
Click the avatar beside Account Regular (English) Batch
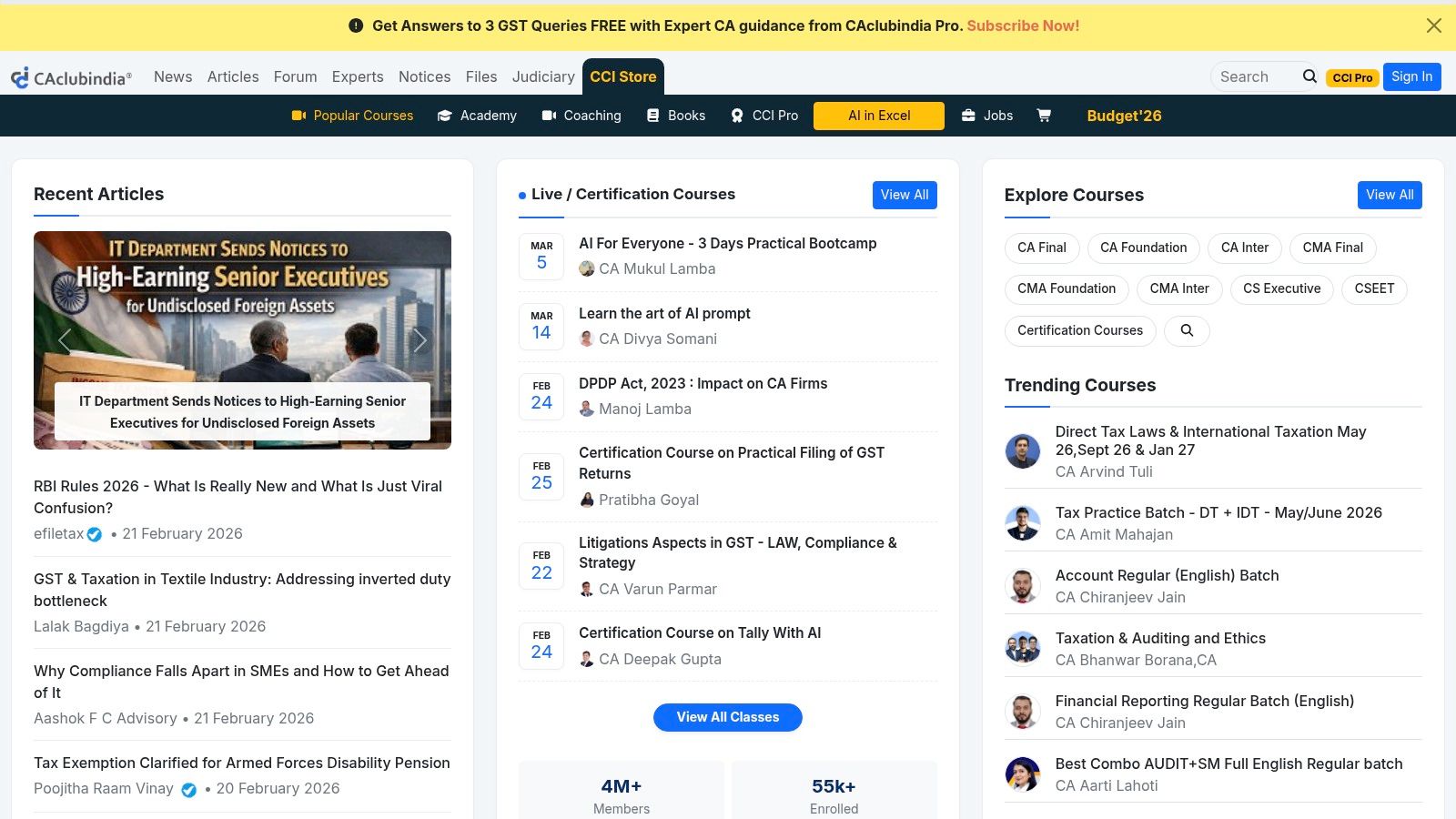[x=1023, y=586]
